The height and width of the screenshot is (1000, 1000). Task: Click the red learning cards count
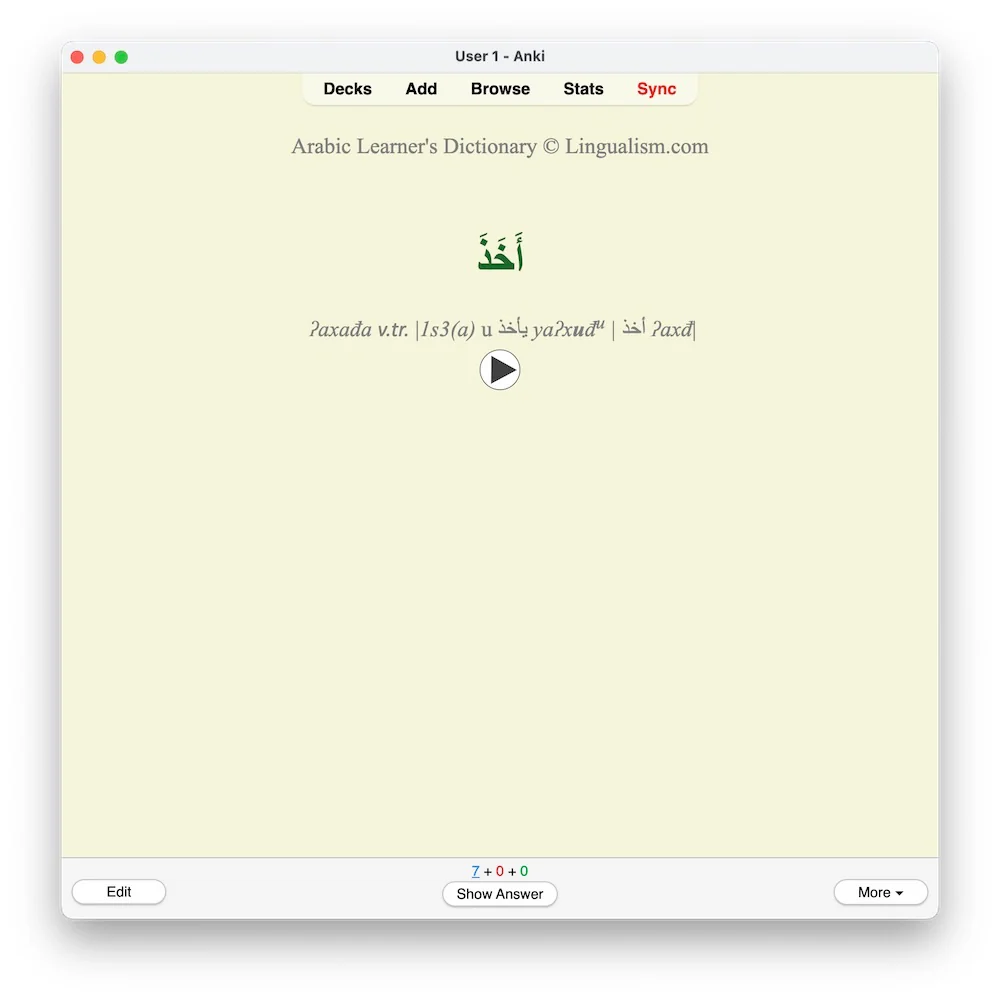pos(499,871)
